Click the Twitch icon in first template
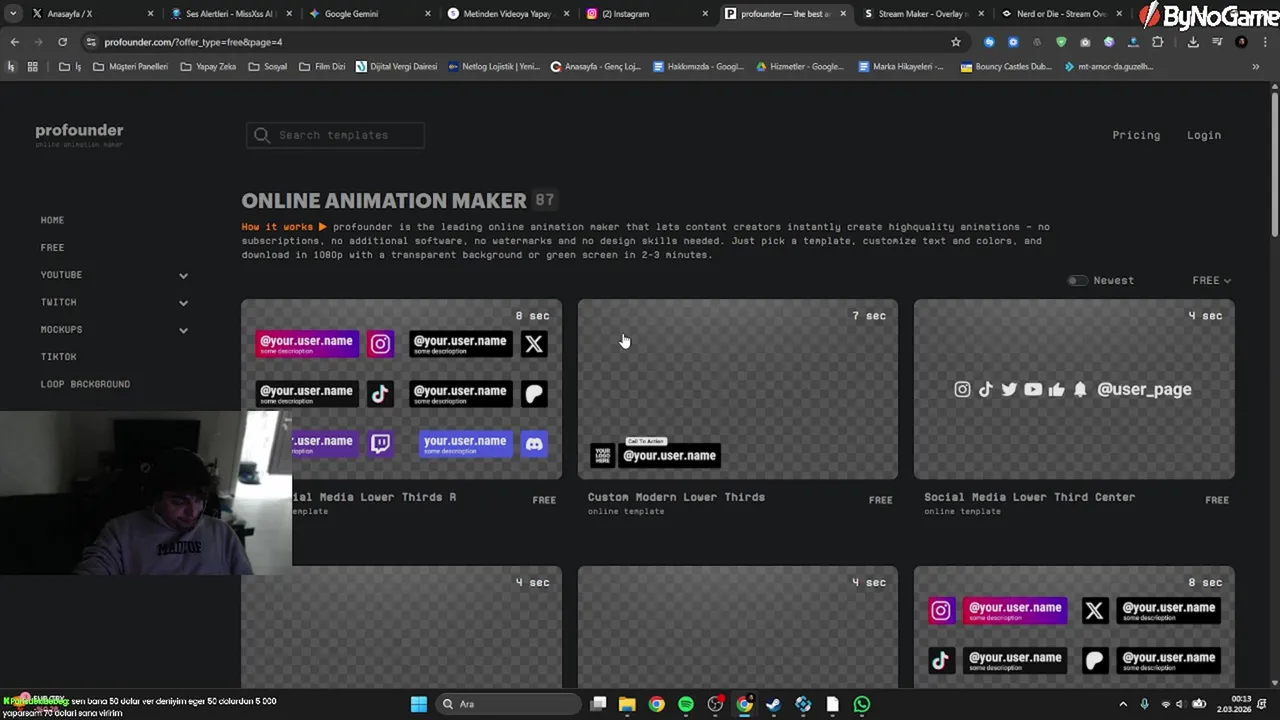Viewport: 1280px width, 720px height. click(x=380, y=444)
